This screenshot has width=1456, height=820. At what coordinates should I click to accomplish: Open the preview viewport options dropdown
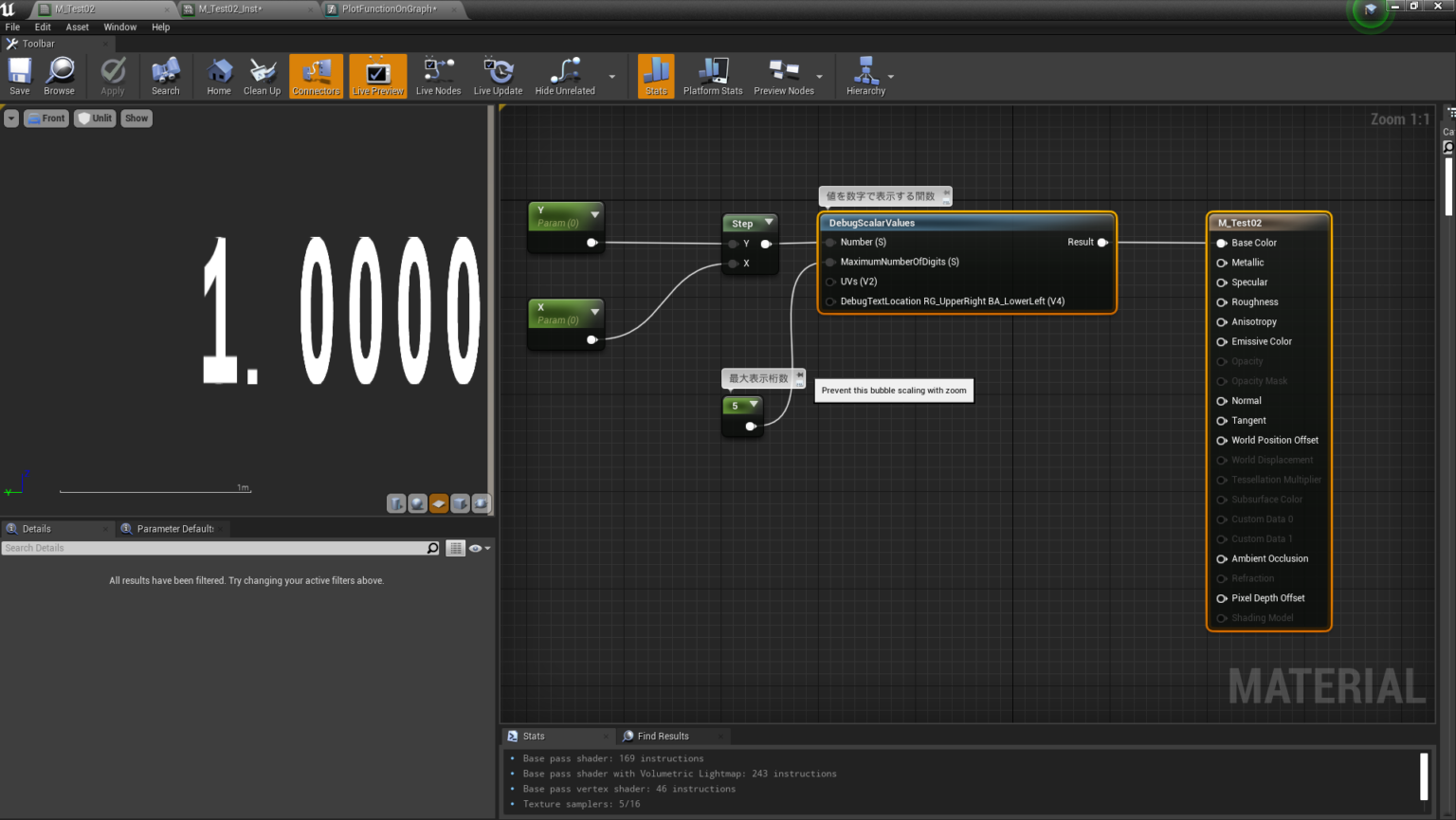(10, 118)
